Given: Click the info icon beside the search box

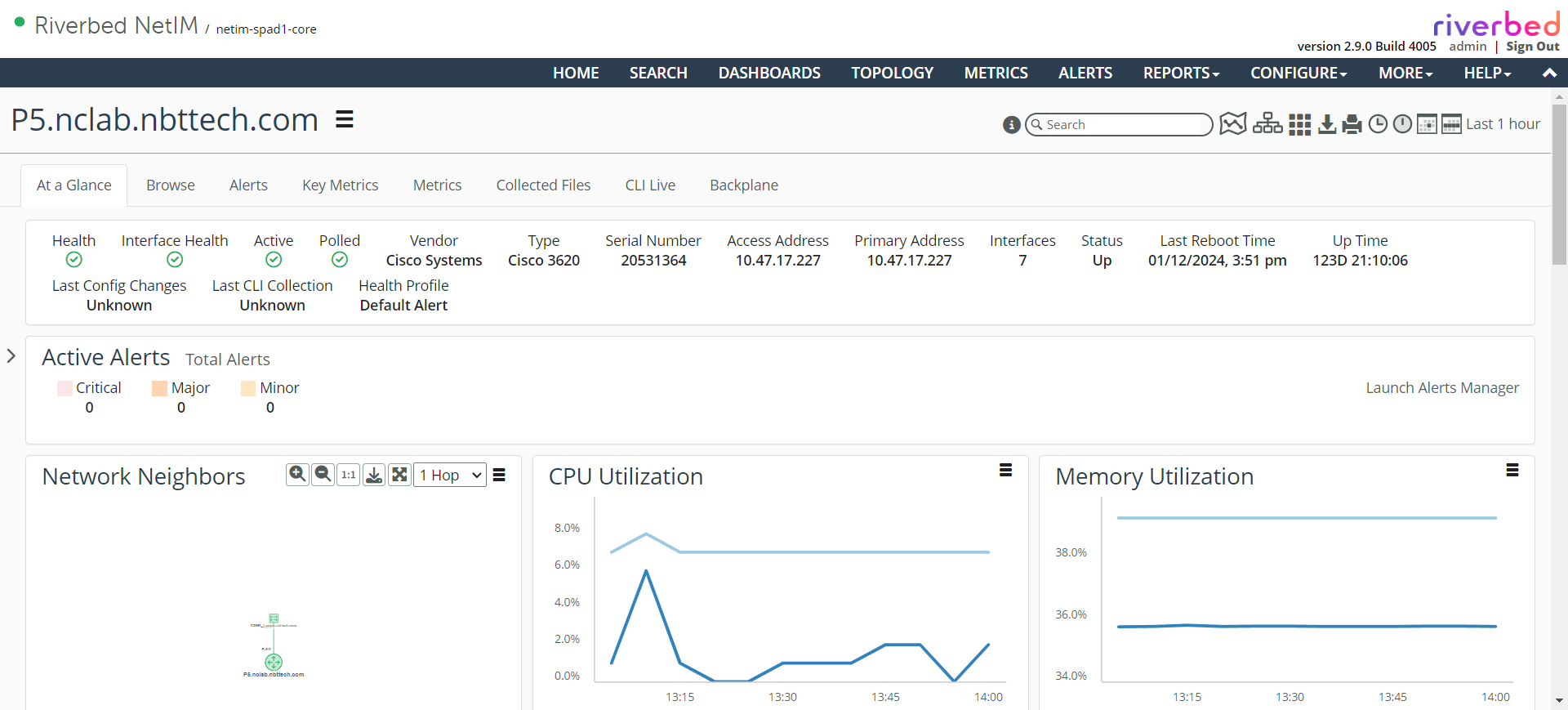Looking at the screenshot, I should (1011, 125).
